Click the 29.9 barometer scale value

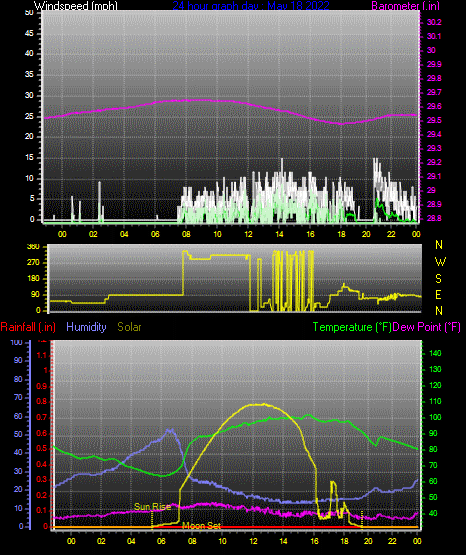[x=434, y=64]
